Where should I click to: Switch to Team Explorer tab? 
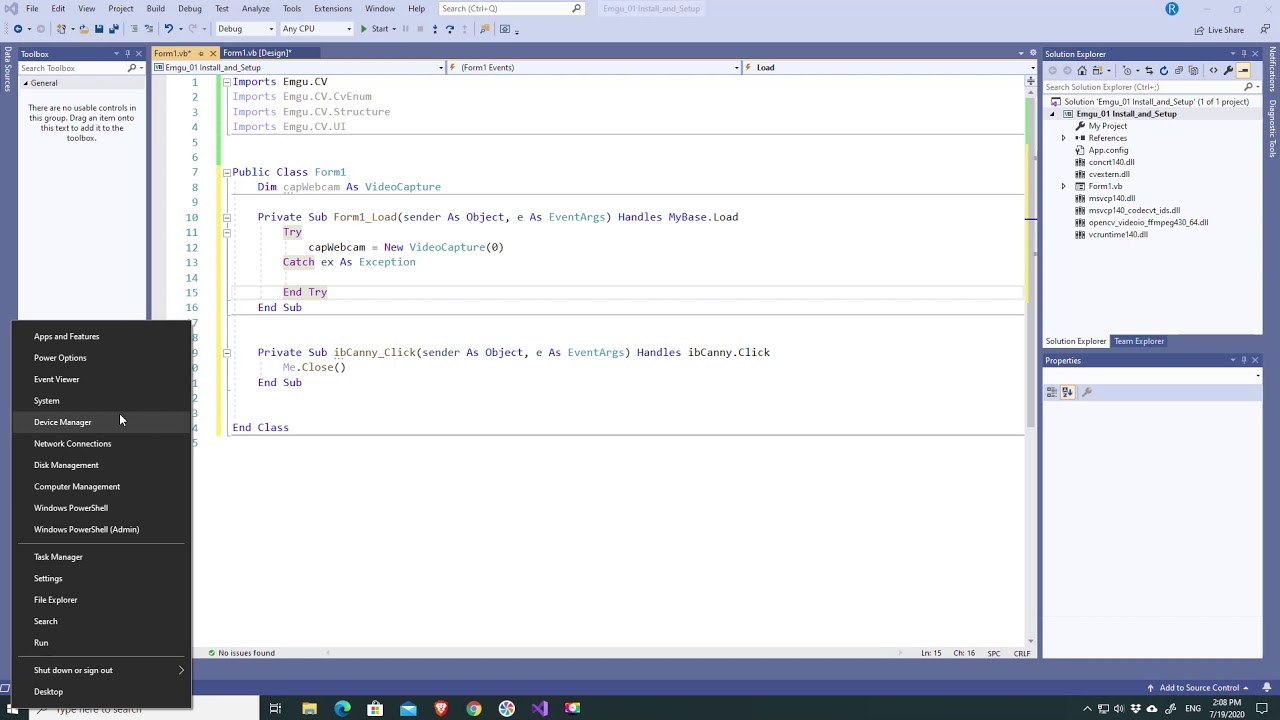[1139, 341]
